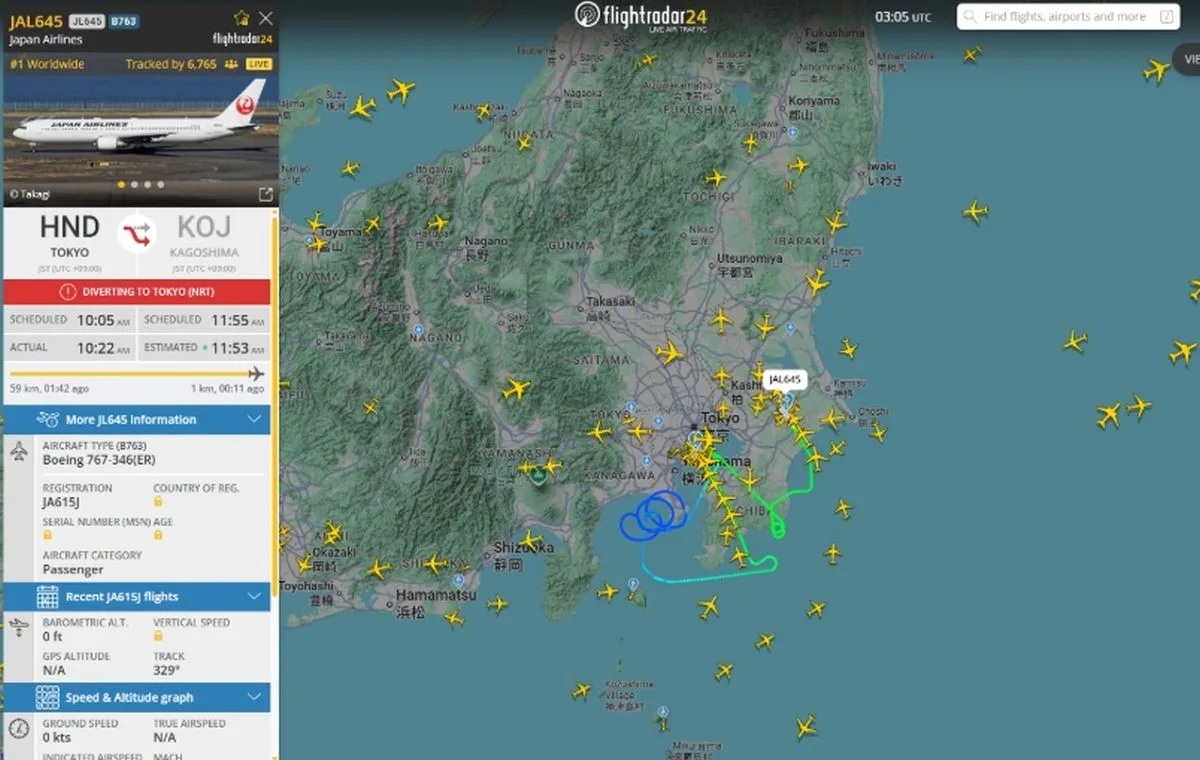The height and width of the screenshot is (760, 1200).
Task: Unlock Age via its padlock icon
Action: (x=158, y=536)
